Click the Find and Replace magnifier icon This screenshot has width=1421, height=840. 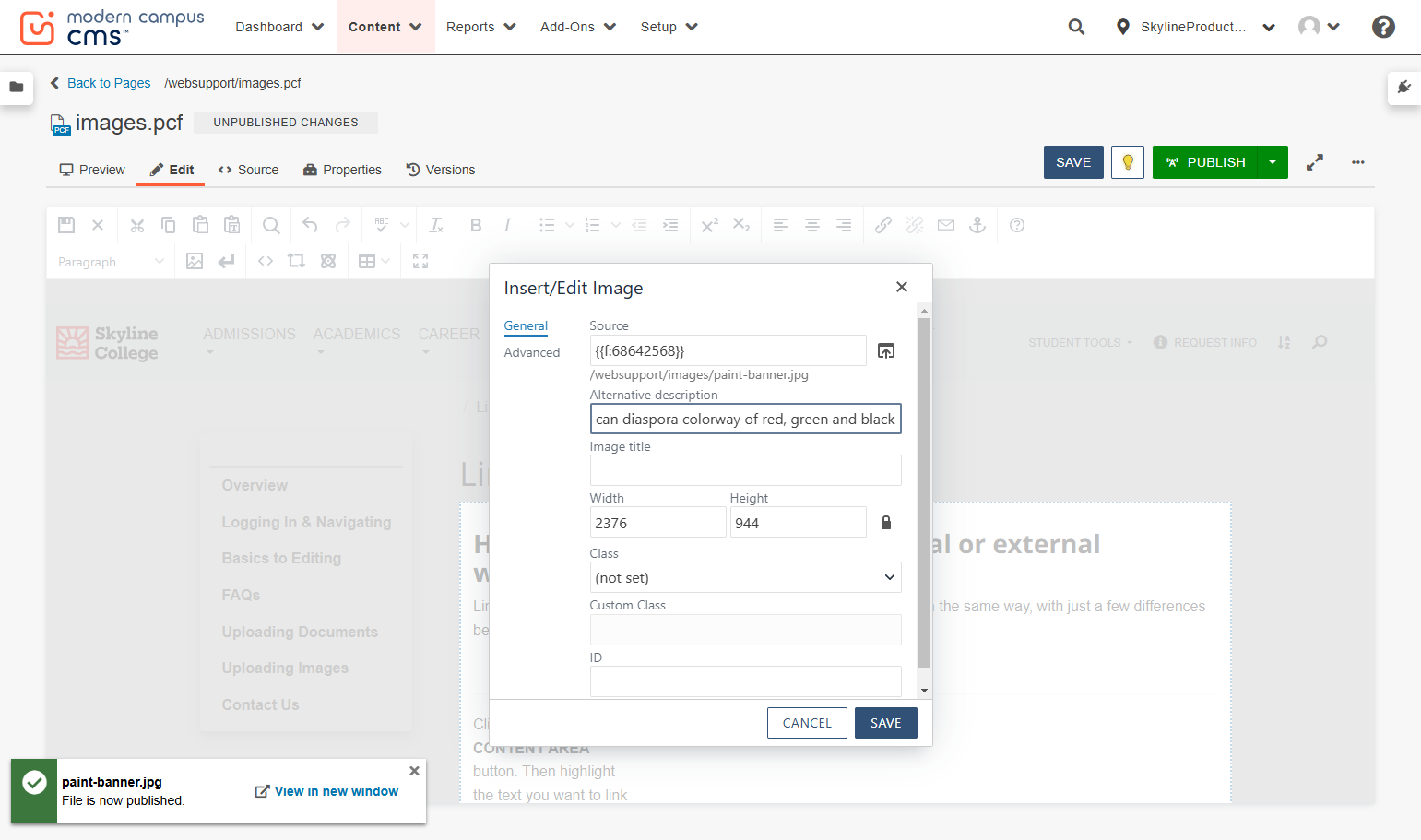tap(271, 225)
